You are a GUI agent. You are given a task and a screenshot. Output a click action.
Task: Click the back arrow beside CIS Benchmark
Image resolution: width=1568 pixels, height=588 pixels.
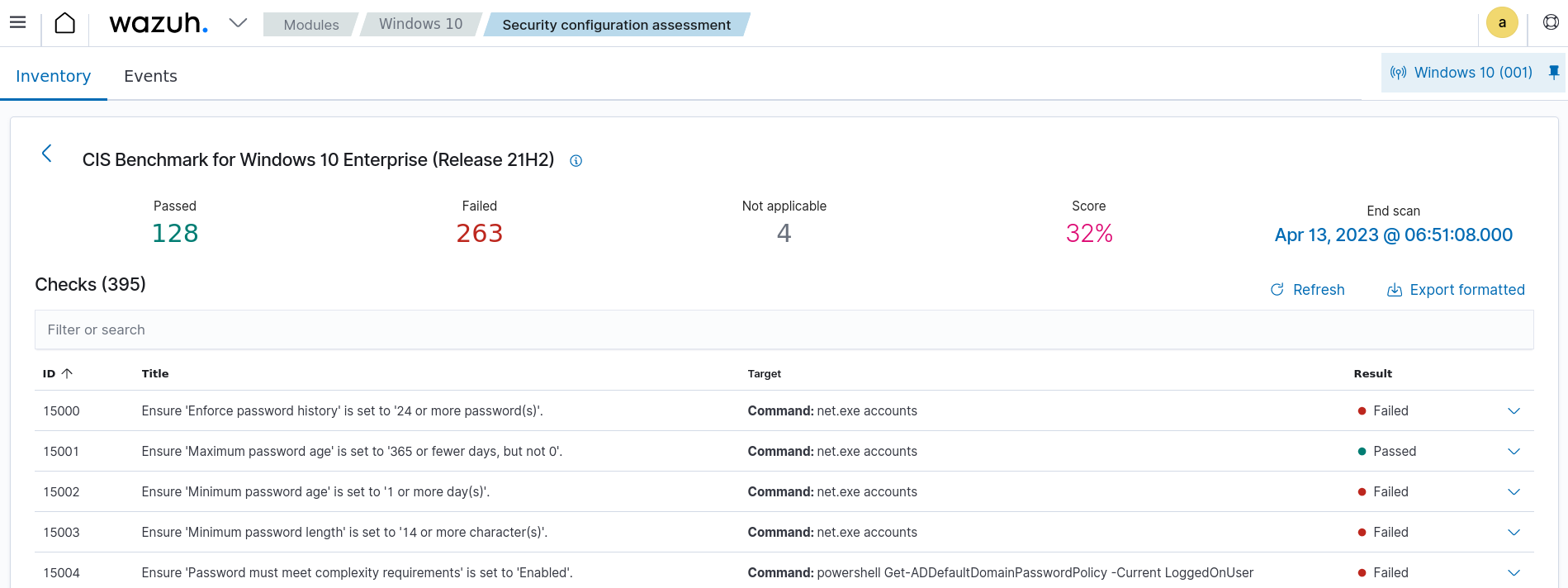tap(47, 154)
